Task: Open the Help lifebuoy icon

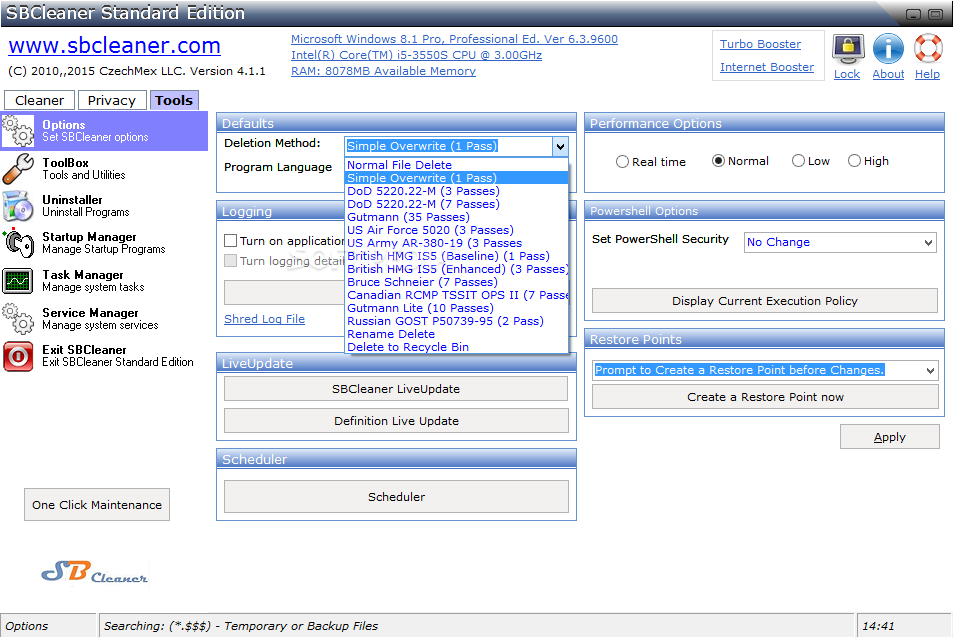Action: pos(927,49)
